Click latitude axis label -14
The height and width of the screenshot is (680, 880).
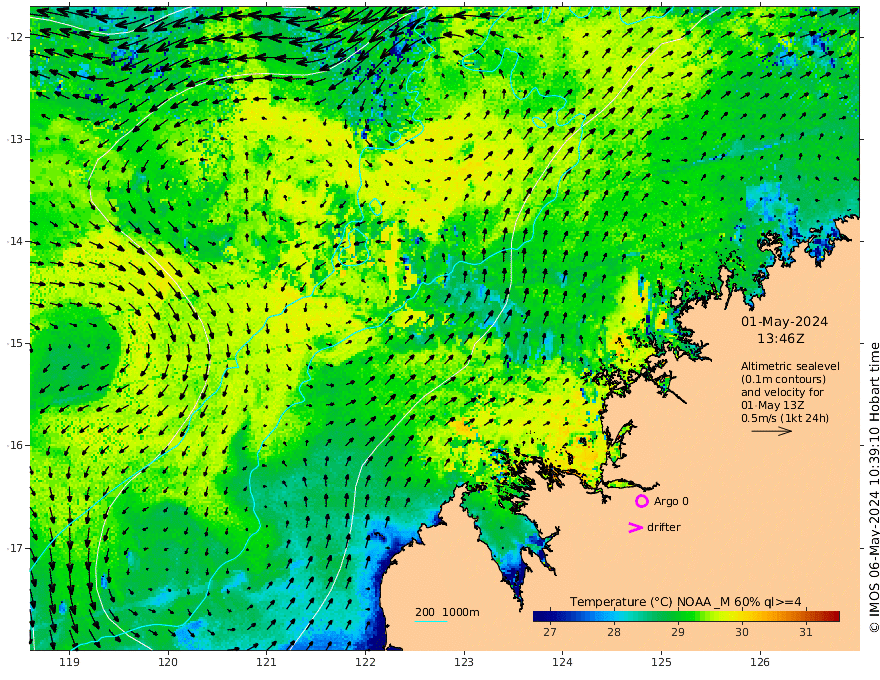click(15, 241)
